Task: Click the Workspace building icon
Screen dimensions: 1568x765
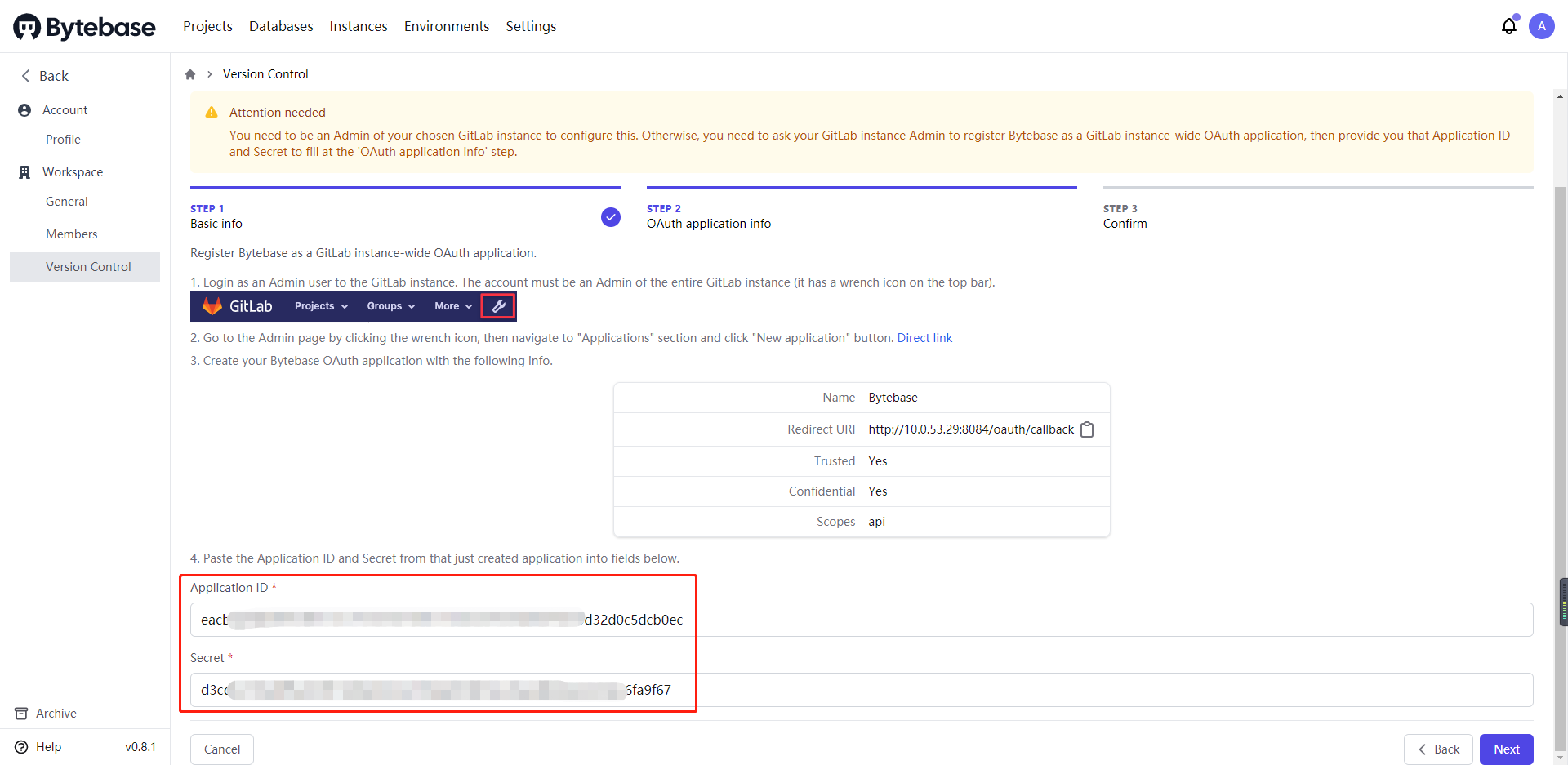Action: (x=24, y=172)
